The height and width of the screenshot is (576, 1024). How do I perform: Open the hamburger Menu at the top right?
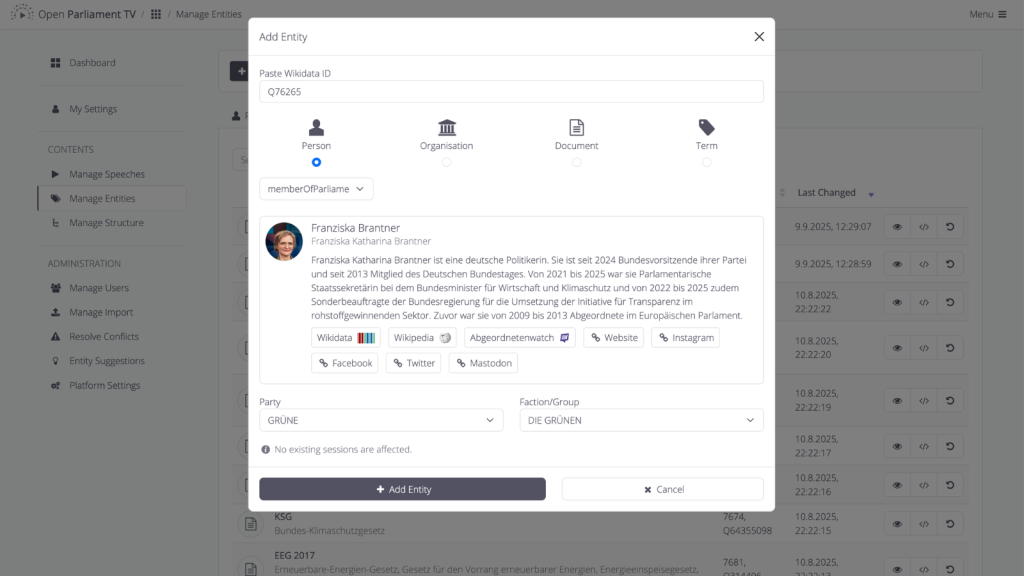point(987,14)
